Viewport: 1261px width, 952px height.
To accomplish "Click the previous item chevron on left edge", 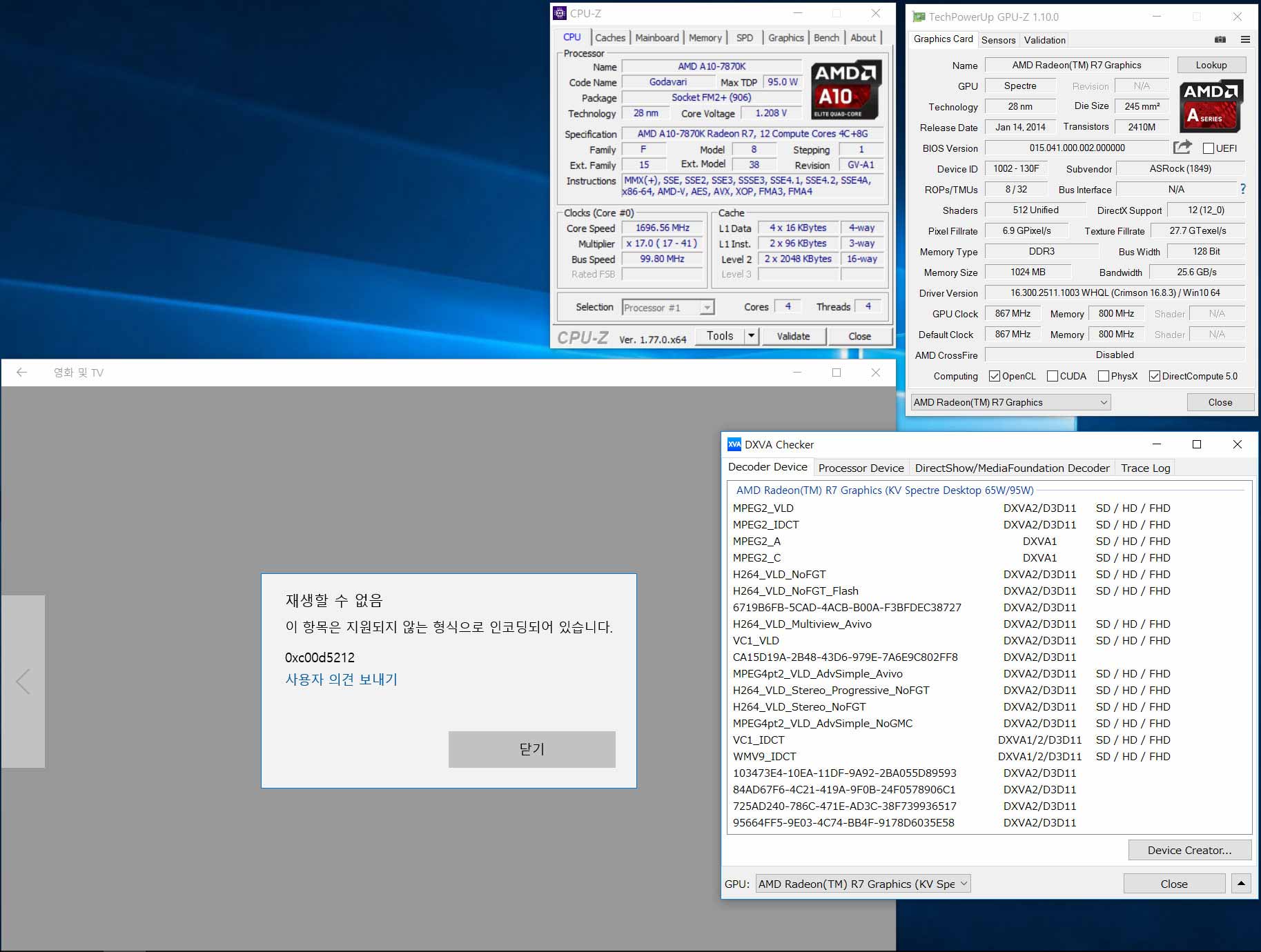I will [23, 682].
